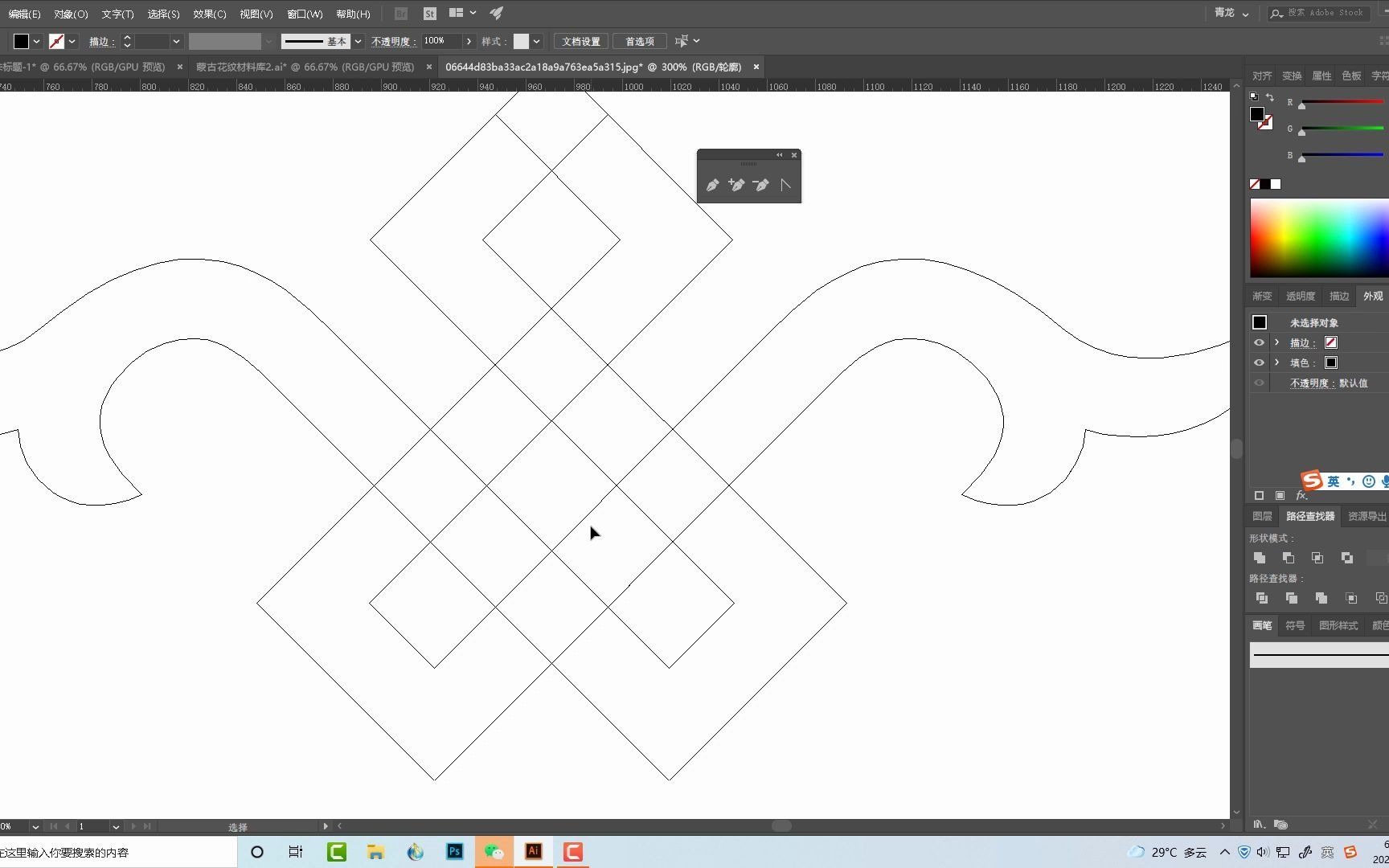Click the stroke weight stepper arrows
This screenshot has height=868, width=1389.
click(127, 42)
